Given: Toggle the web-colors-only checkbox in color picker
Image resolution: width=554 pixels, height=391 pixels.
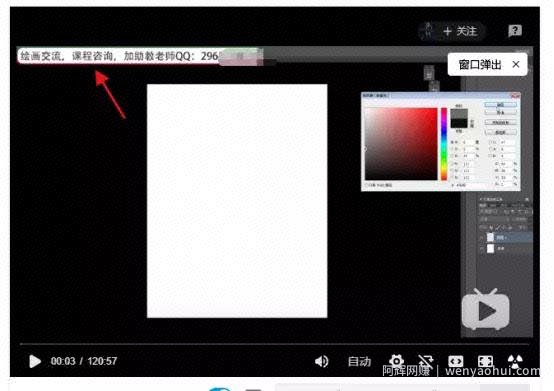Looking at the screenshot, I should pyautogui.click(x=367, y=185).
